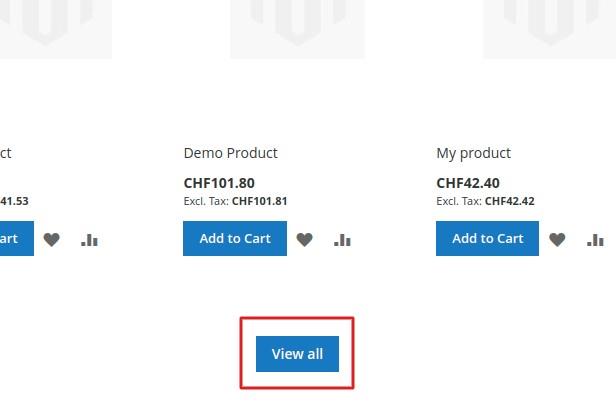Click the Excl. Tax CHF42.42 text
The height and width of the screenshot is (410, 616).
[x=485, y=201]
